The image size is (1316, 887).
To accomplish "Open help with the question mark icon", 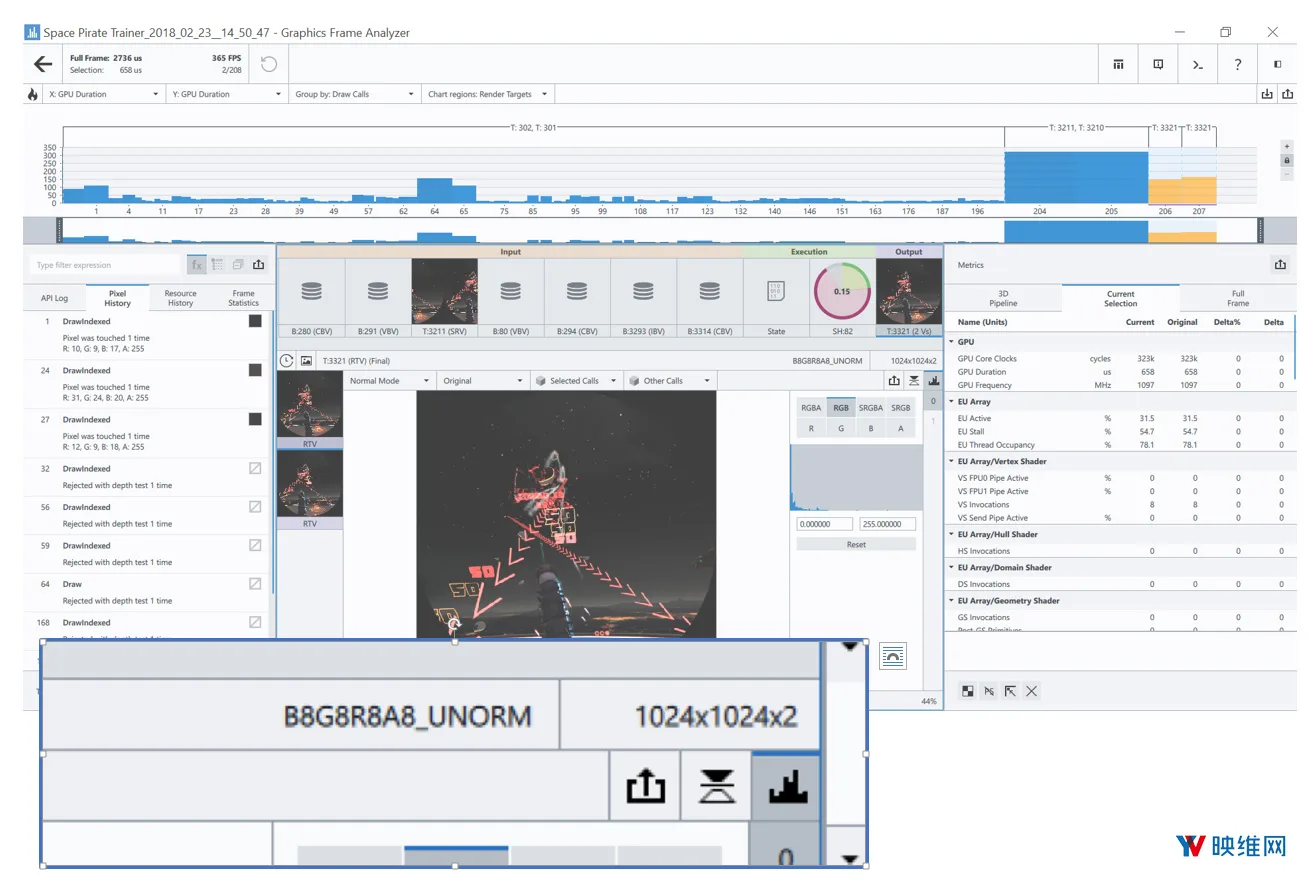I will coord(1237,64).
